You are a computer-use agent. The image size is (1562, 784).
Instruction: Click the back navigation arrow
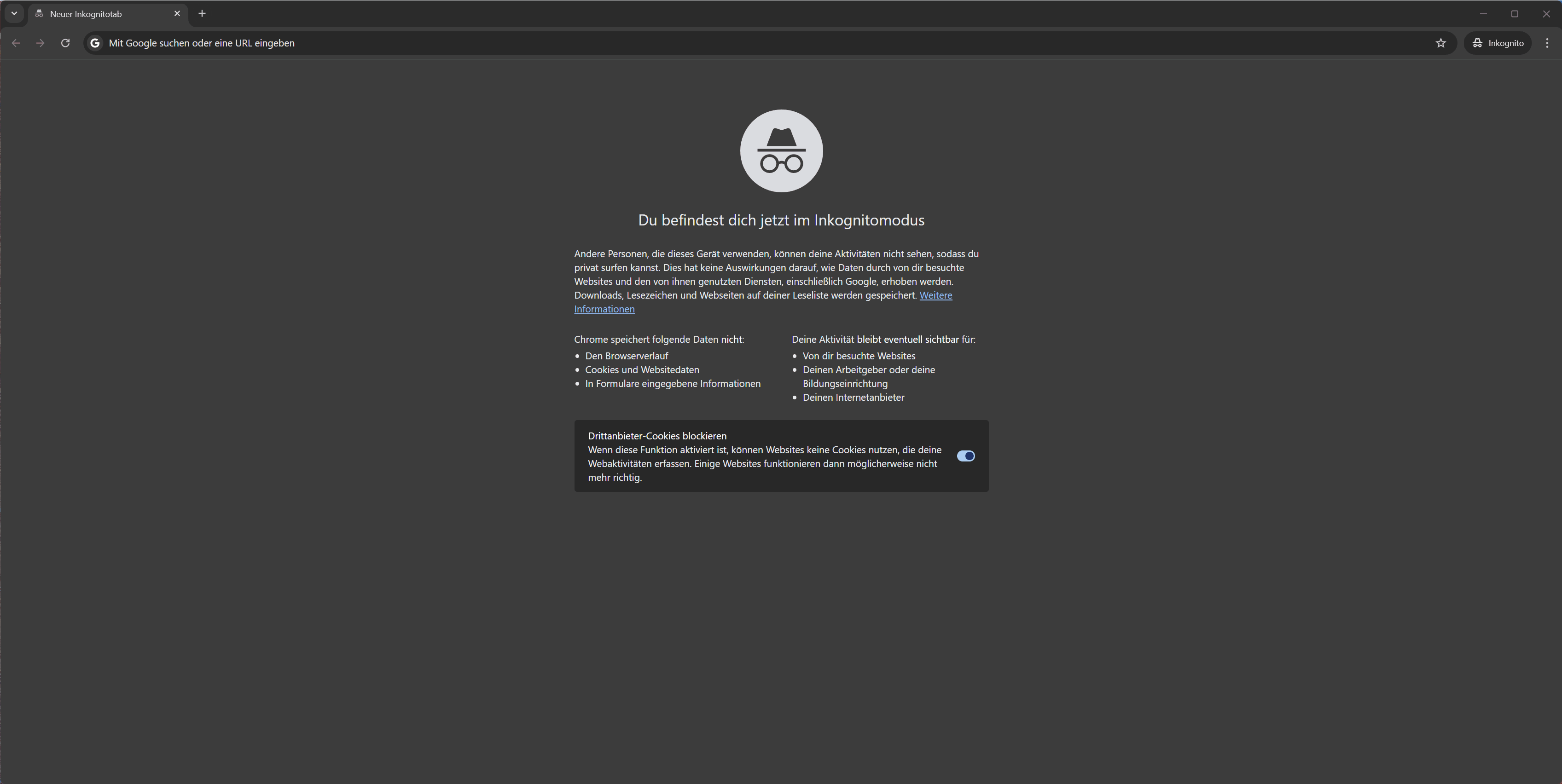tap(17, 43)
